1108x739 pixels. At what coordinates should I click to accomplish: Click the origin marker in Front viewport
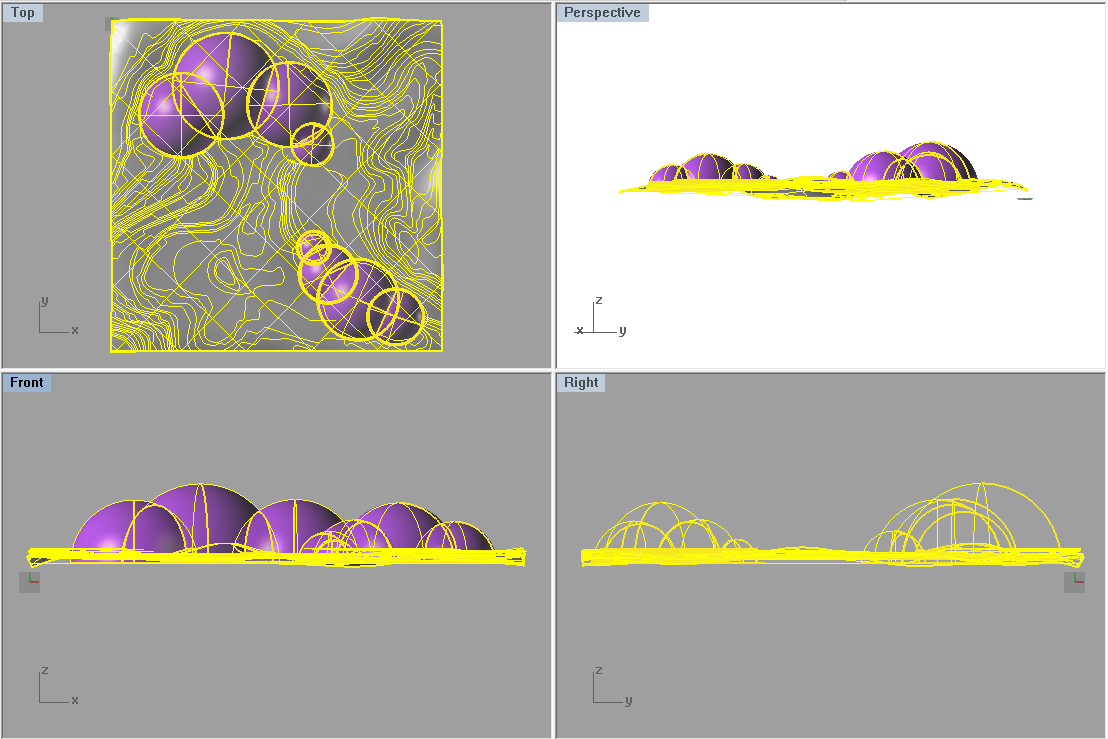(30, 580)
